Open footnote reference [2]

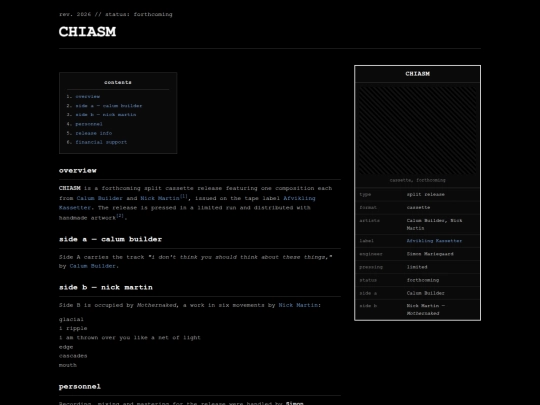pos(120,216)
